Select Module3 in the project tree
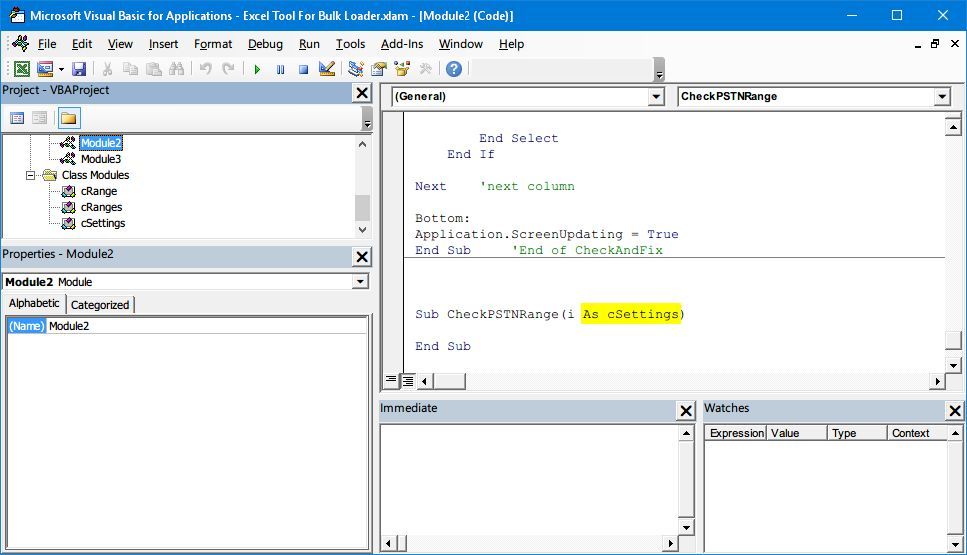 click(101, 159)
